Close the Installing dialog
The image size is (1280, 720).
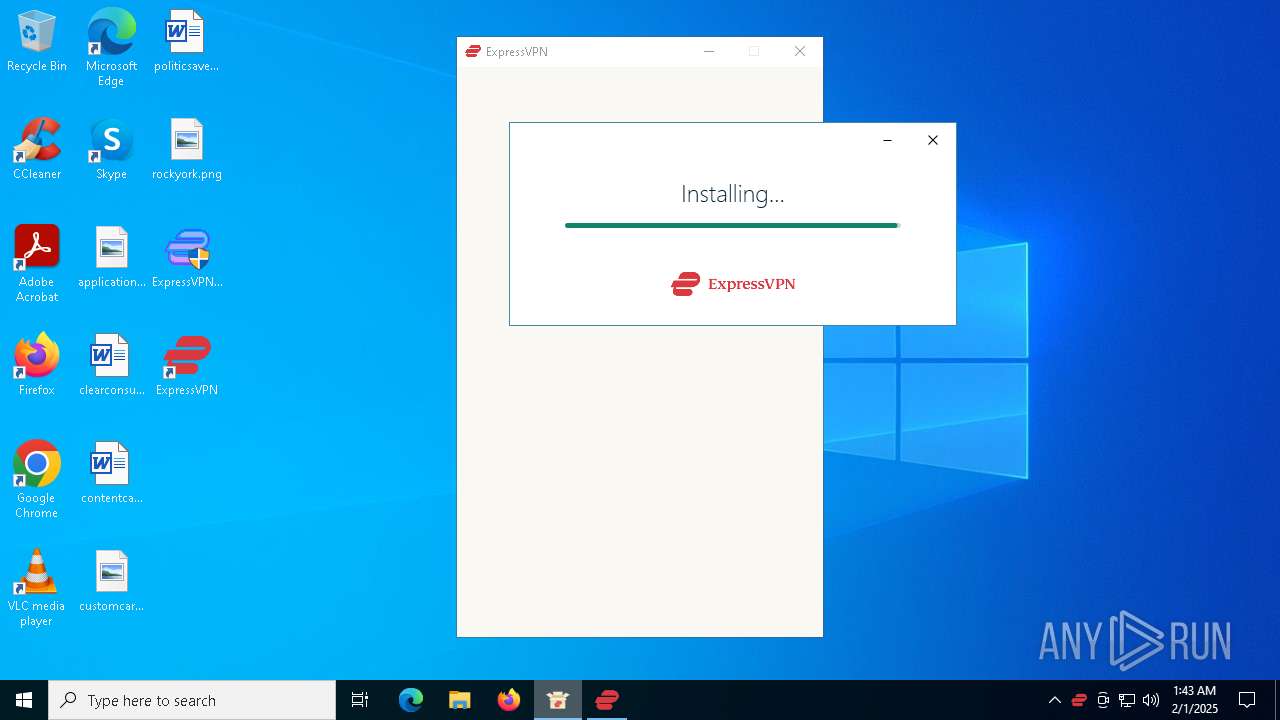pyautogui.click(x=933, y=140)
